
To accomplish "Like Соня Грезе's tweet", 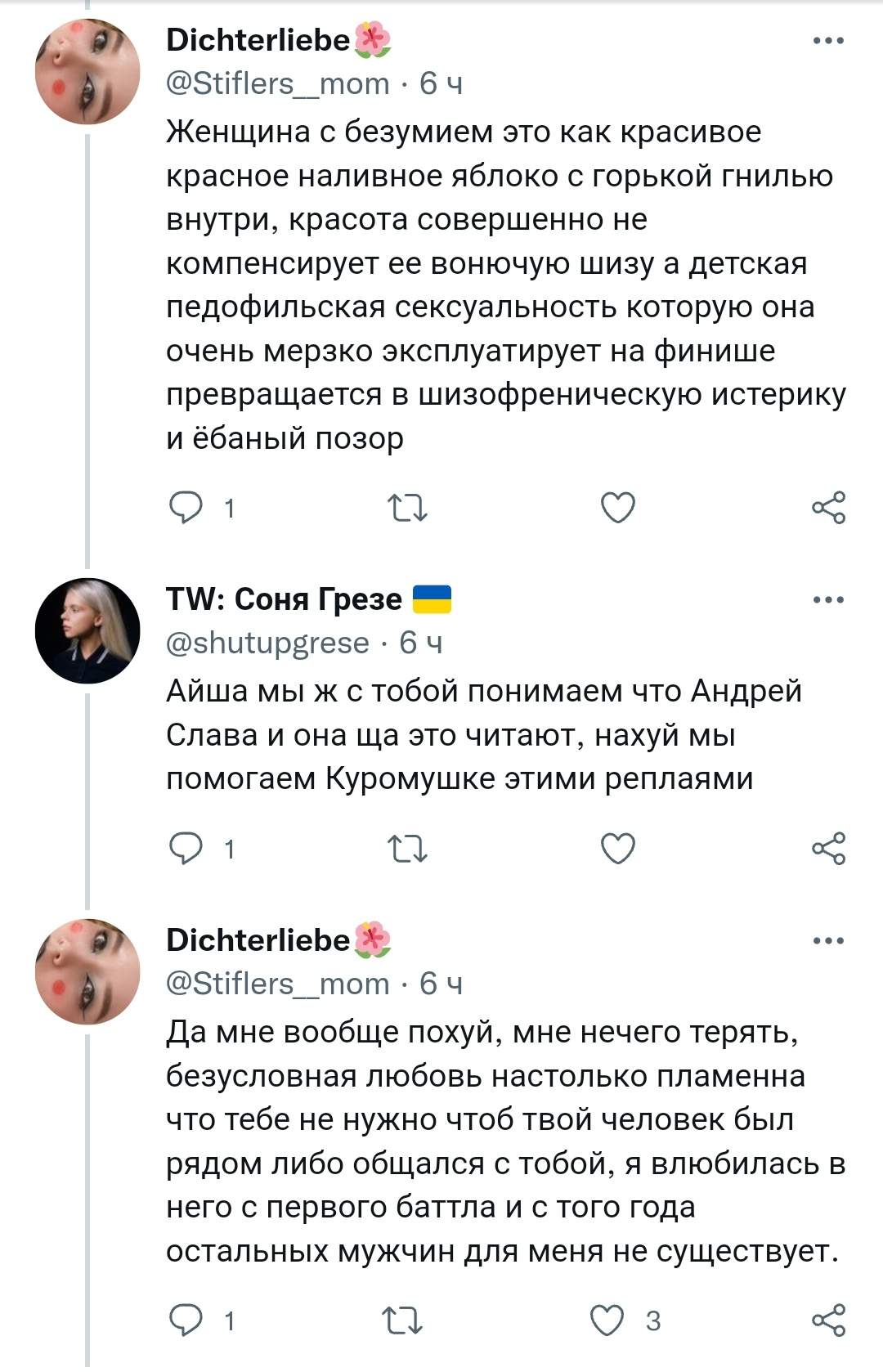I will point(617,849).
